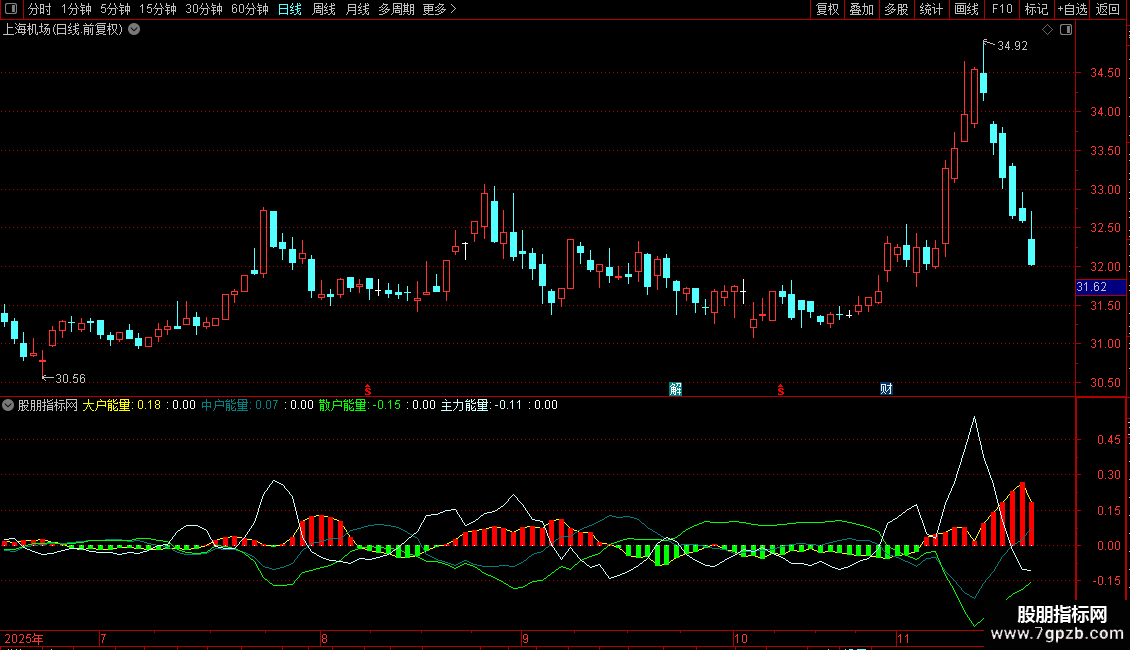Viewport: 1130px width, 650px height.
Task: Click the 返回 back button
Action: click(x=1108, y=9)
